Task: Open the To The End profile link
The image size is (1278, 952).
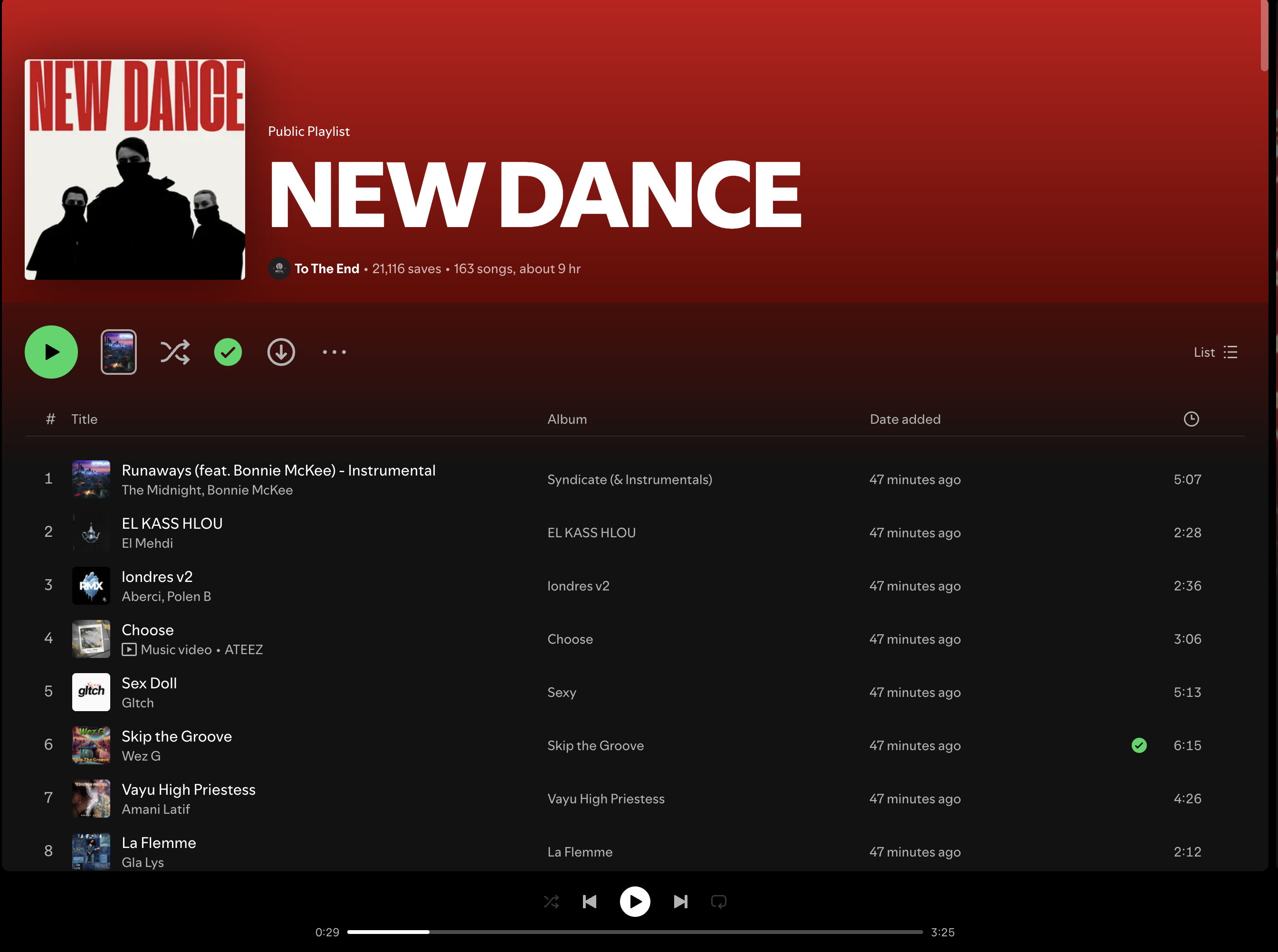Action: click(327, 268)
